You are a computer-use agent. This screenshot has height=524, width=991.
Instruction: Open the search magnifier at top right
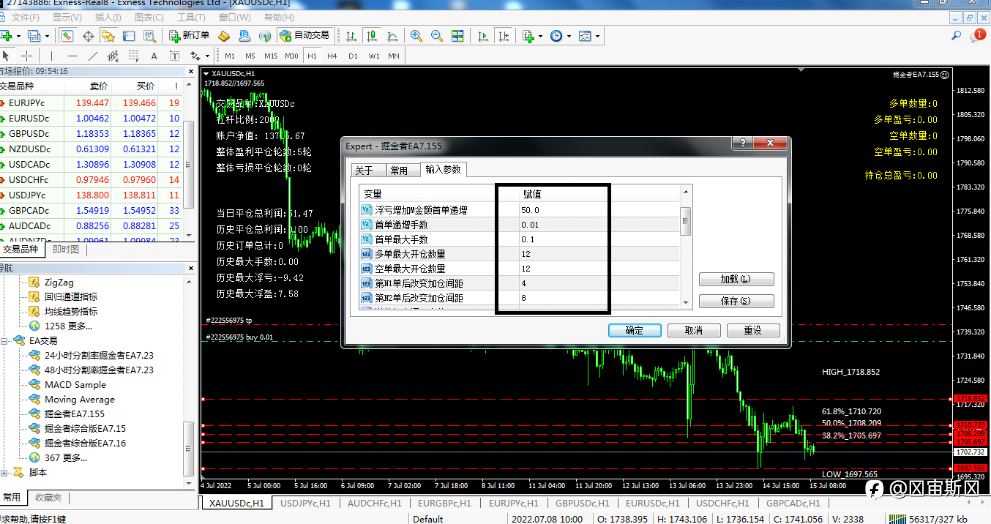956,35
